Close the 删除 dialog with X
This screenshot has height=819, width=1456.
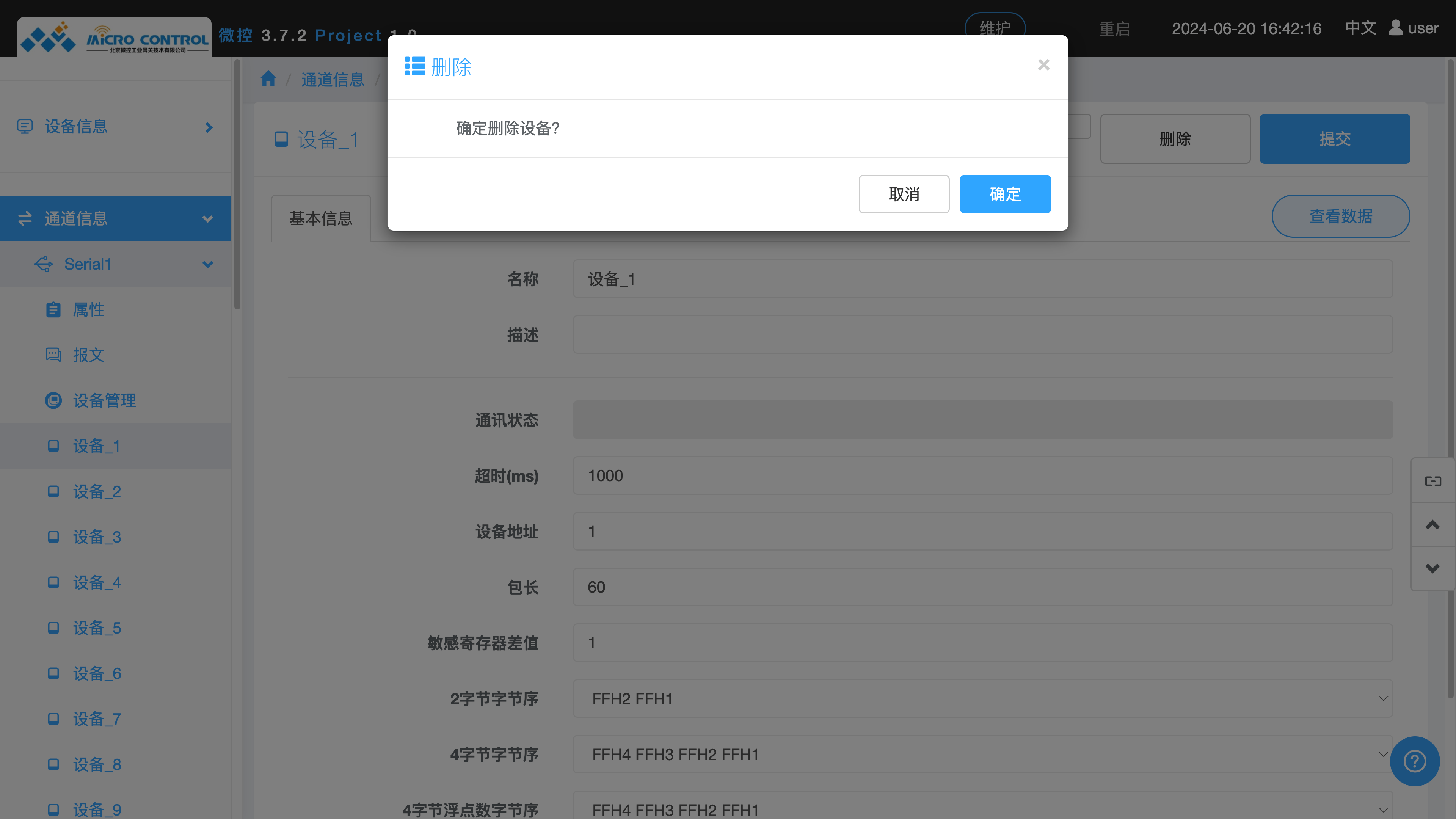click(x=1043, y=65)
